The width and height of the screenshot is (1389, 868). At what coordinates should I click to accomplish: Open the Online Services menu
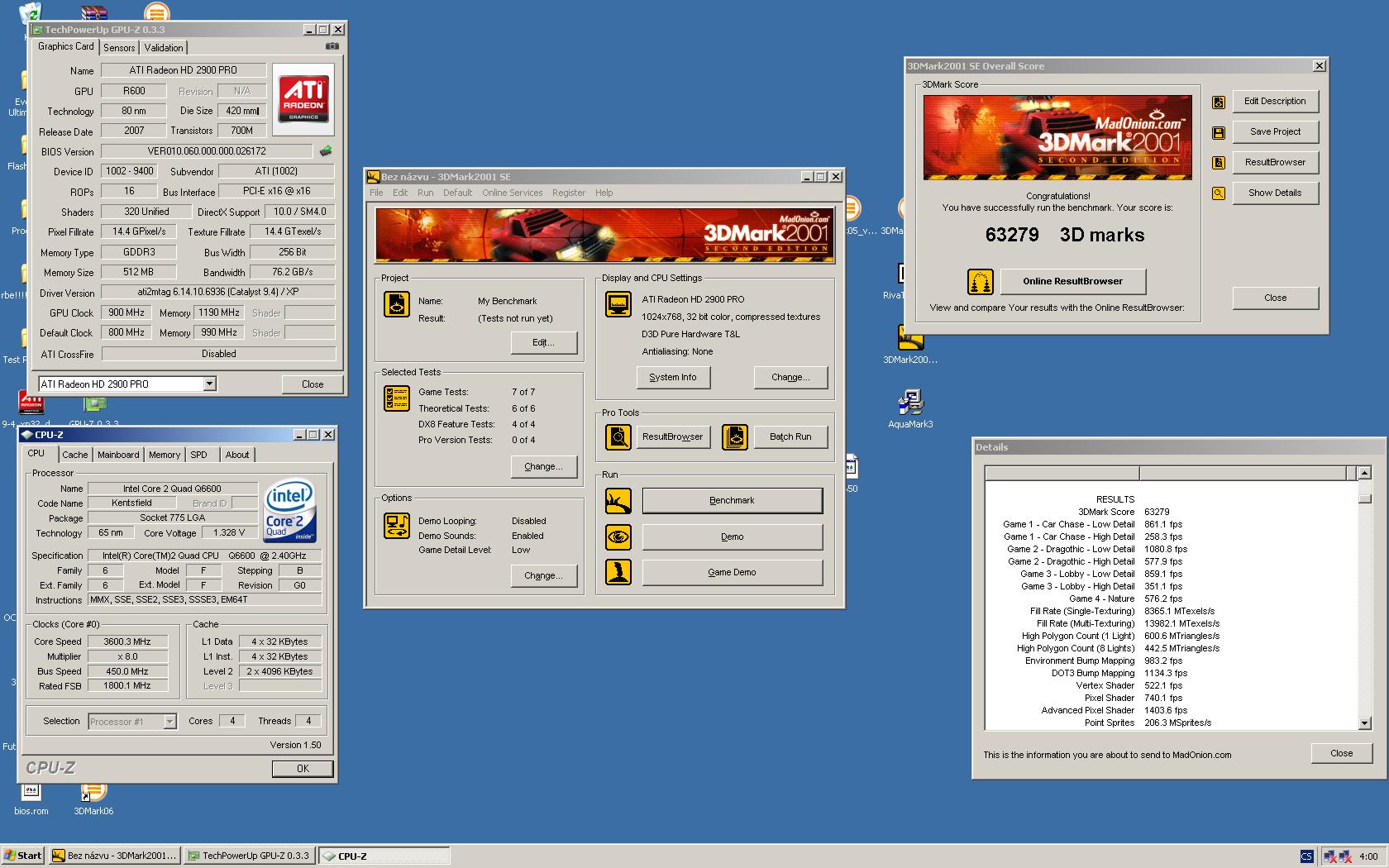[x=513, y=193]
